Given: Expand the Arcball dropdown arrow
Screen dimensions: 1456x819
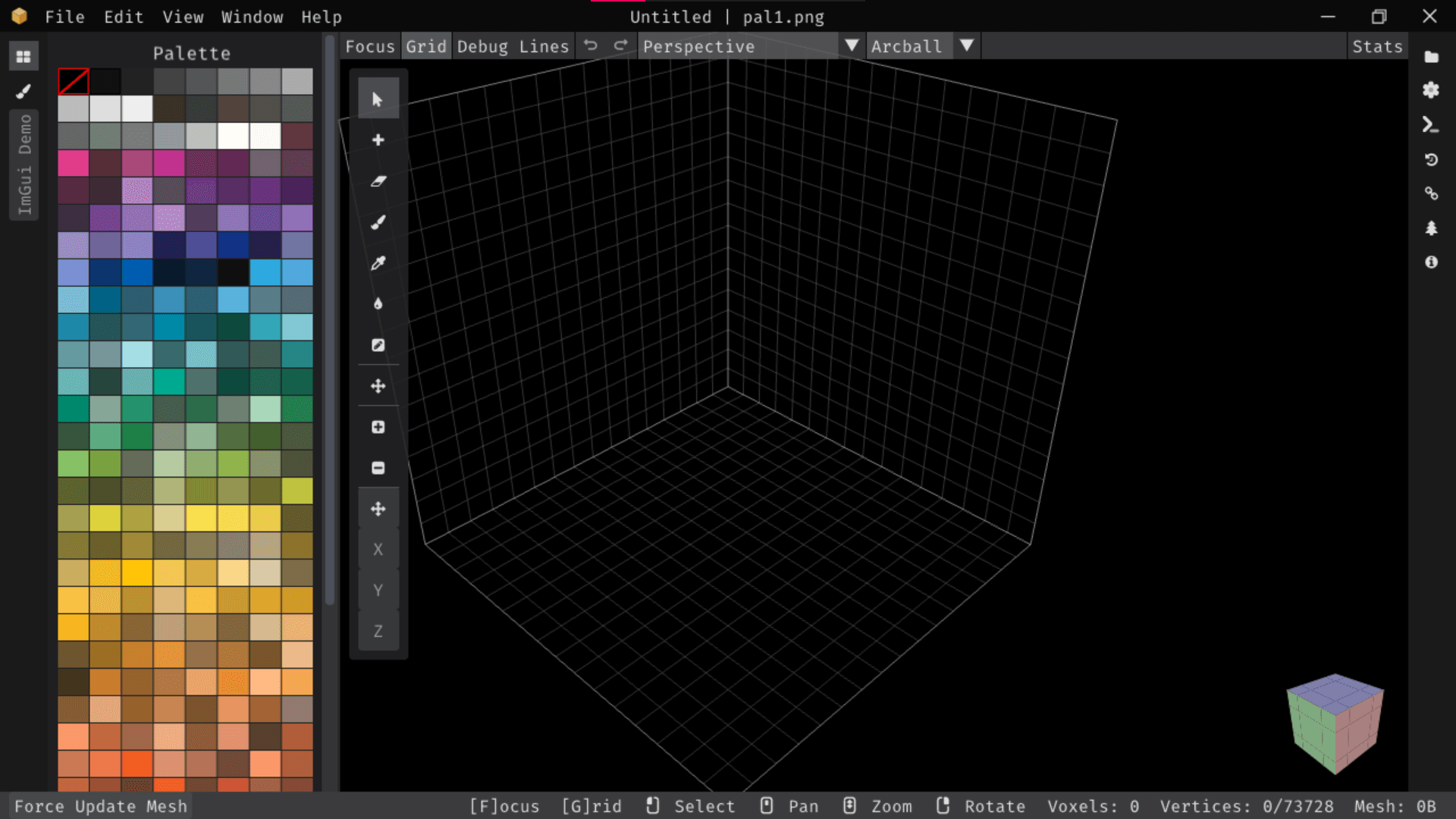Looking at the screenshot, I should coord(966,46).
